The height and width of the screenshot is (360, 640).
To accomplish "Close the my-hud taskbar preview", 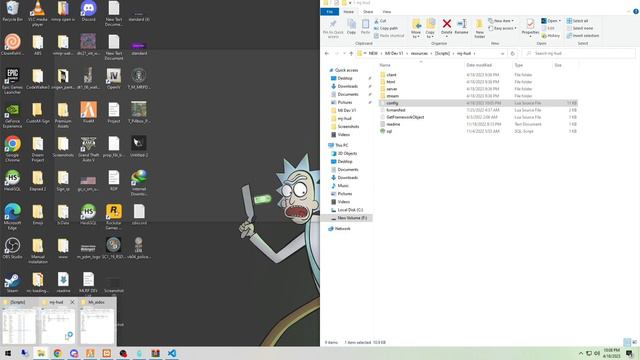I will pyautogui.click(x=72, y=302).
